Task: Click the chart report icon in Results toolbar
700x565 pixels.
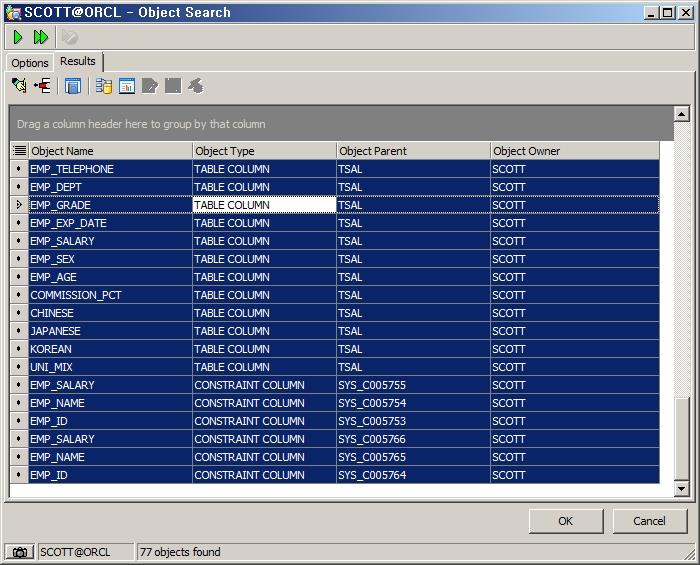Action: [127, 86]
